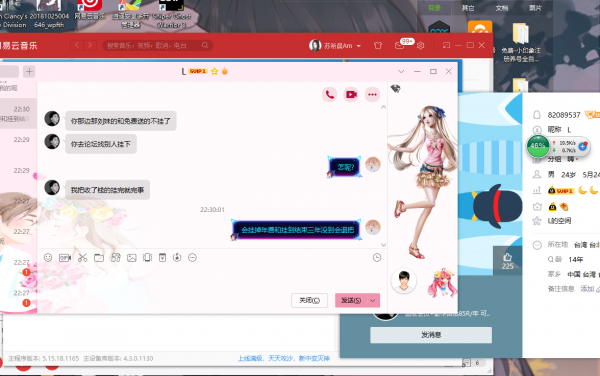600x376 pixels.
Task: Select the scissors screenshot tool
Action: (82, 258)
